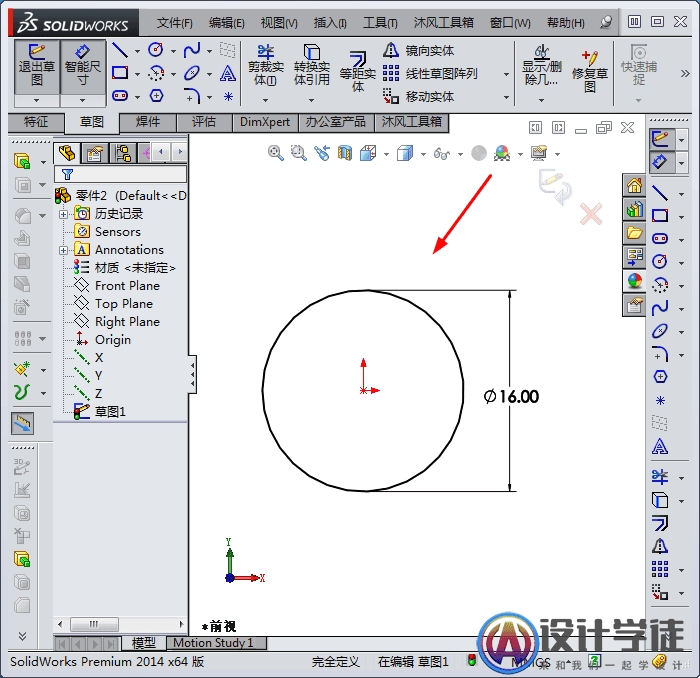700x678 pixels.
Task: Click Mirror Entities (镜向实体)
Action: pos(418,50)
